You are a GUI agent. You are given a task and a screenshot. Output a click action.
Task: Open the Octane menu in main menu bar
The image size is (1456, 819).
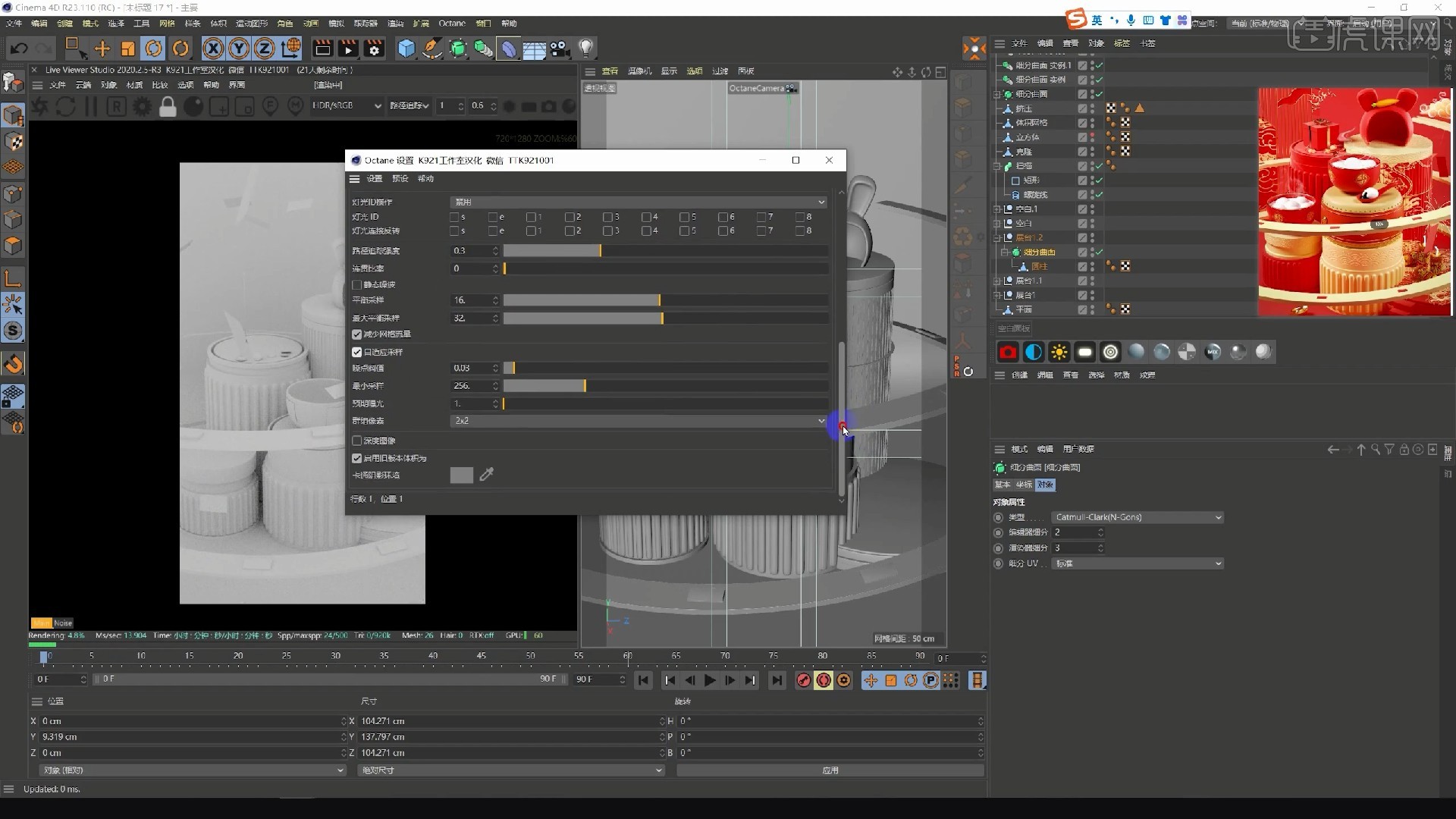click(x=452, y=24)
